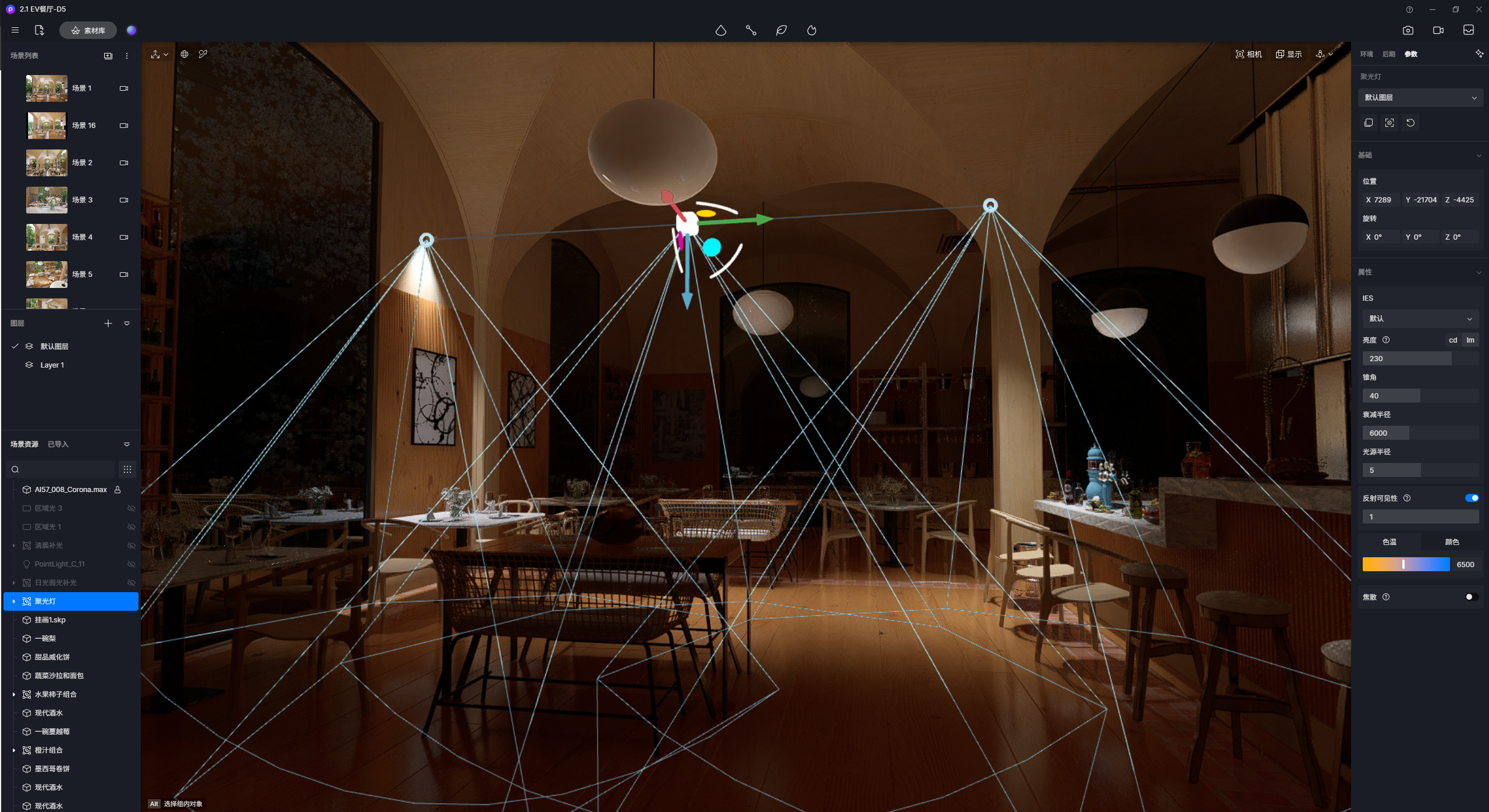1489x812 pixels.
Task: Click the water drop material tool
Action: pyautogui.click(x=720, y=30)
